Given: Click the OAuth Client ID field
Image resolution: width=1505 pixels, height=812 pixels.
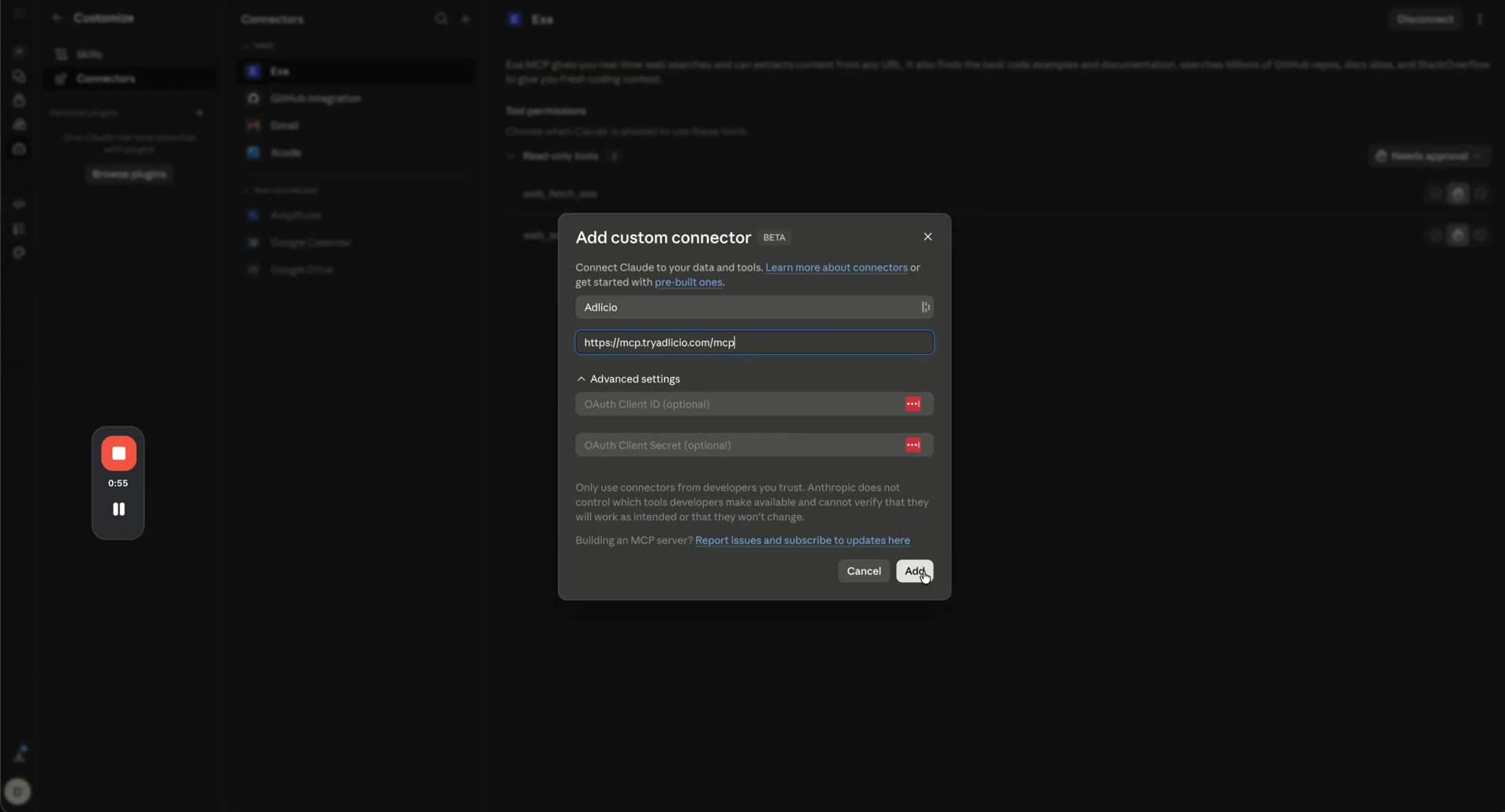Looking at the screenshot, I should pos(754,404).
